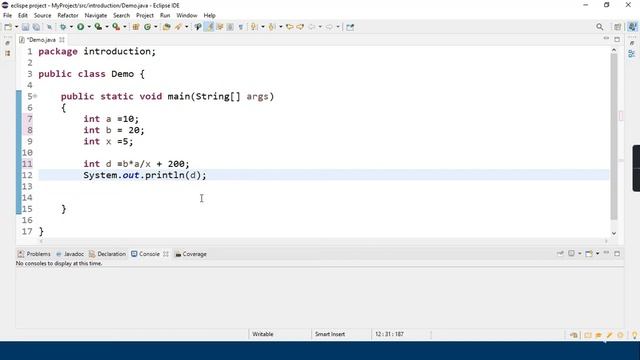Click the New Java Class icon
This screenshot has height=360, width=640.
[x=147, y=27]
